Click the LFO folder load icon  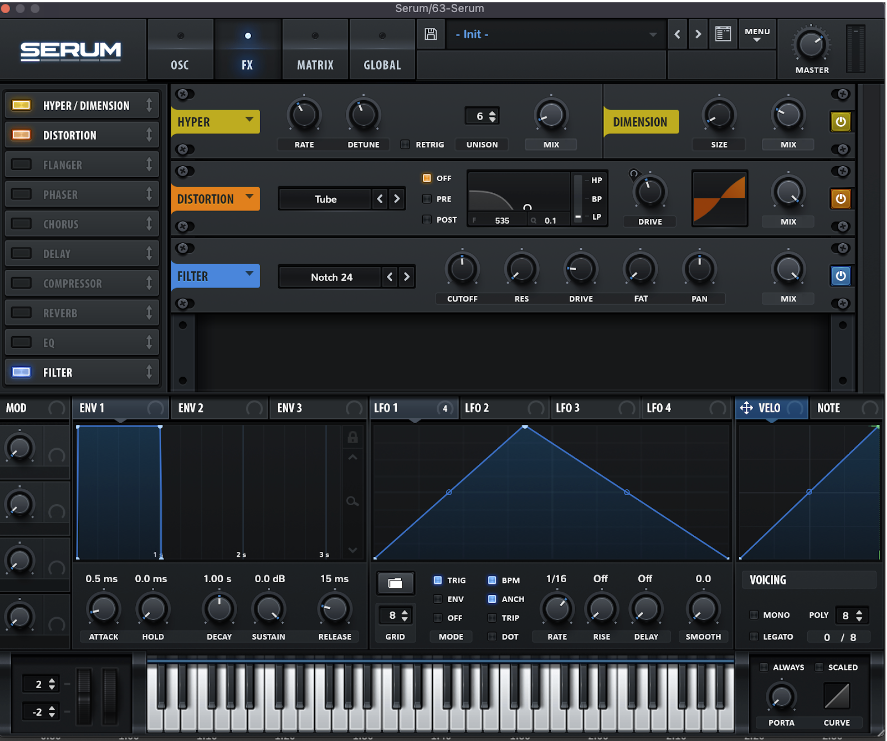click(x=395, y=583)
